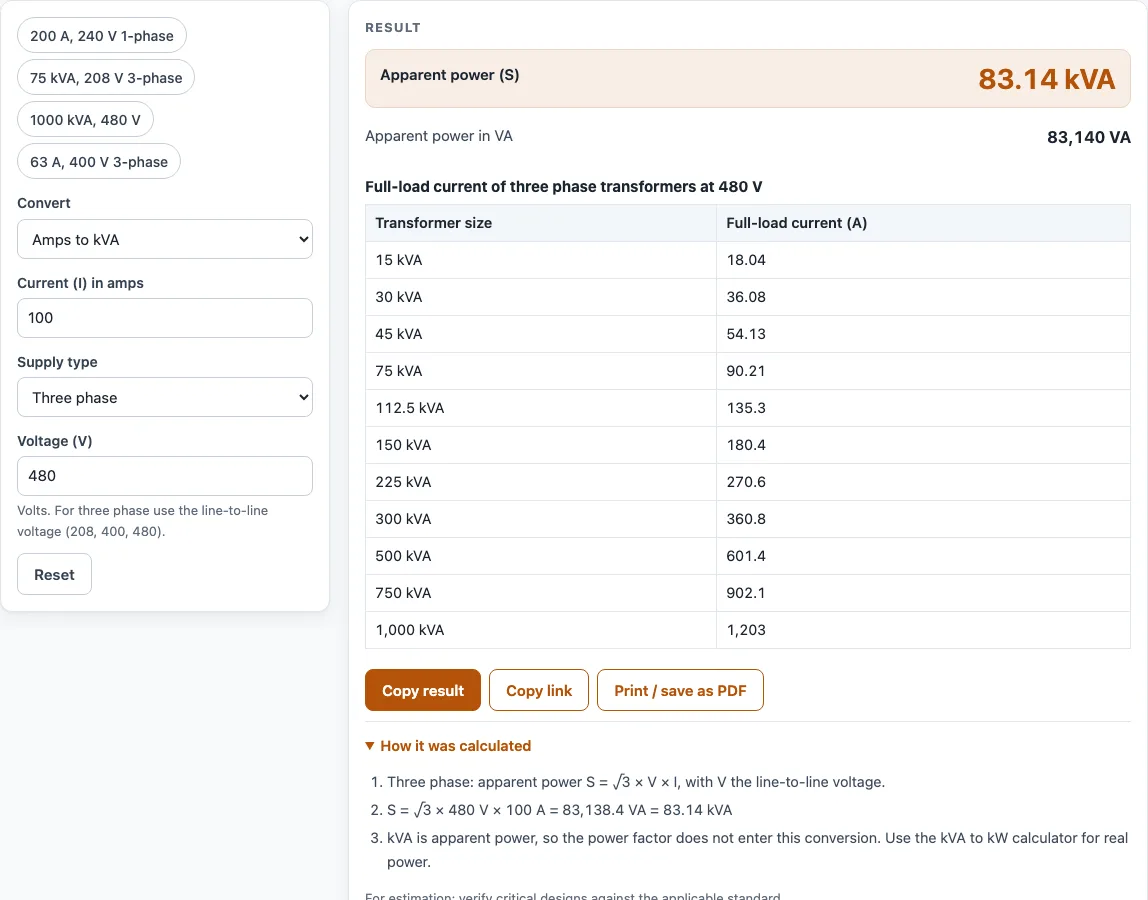Copy link to this calculation
Screen dimensions: 1148x900
click(x=539, y=691)
